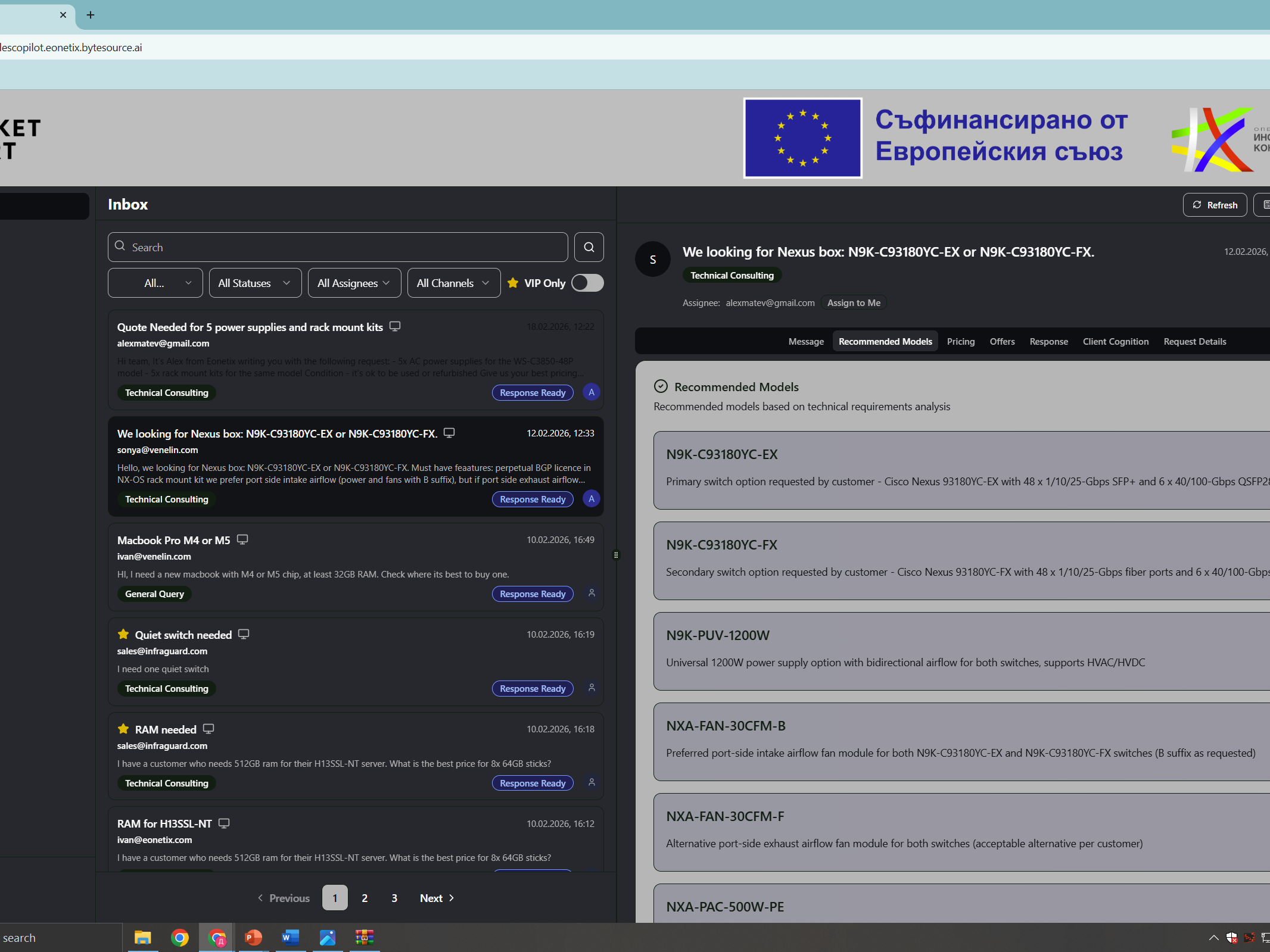1270x952 pixels.
Task: Open Chrome from the taskbar
Action: click(x=179, y=938)
